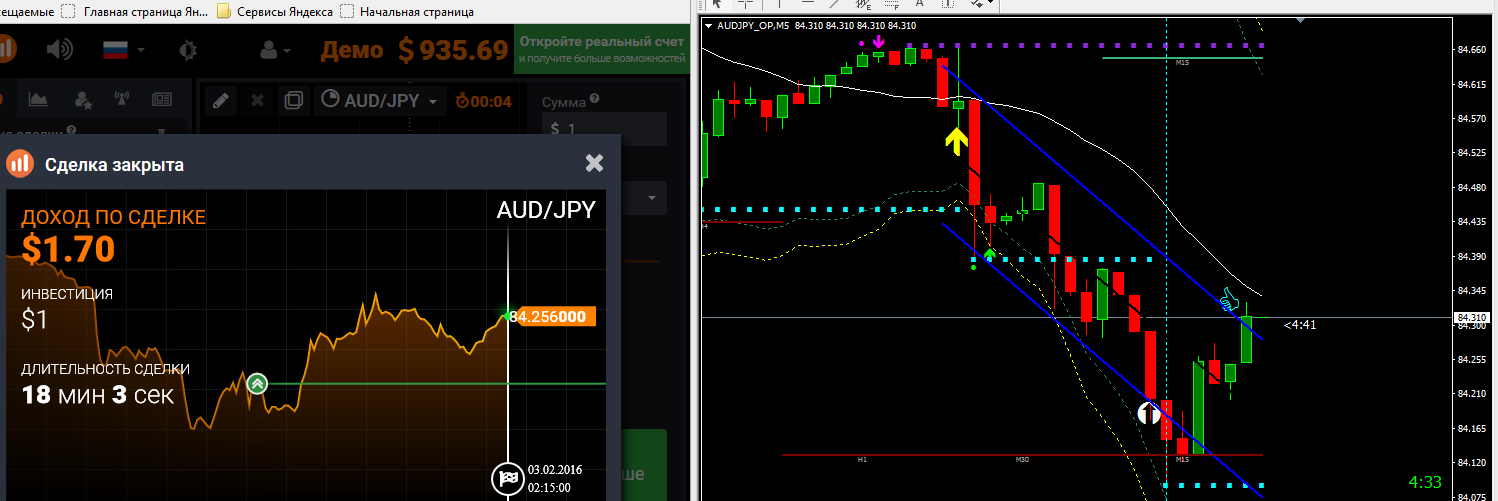Image resolution: width=1498 pixels, height=501 pixels.
Task: Select the crosshair tool in MetaTrader toolbar
Action: pyautogui.click(x=744, y=3)
